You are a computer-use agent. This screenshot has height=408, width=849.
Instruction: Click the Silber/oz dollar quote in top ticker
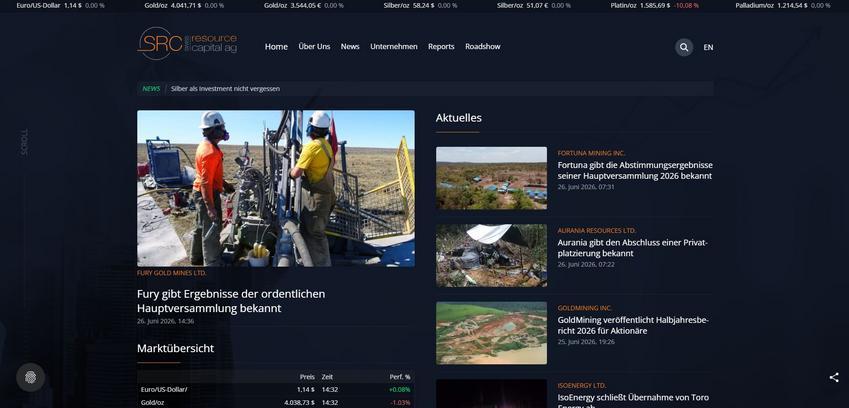click(x=420, y=5)
